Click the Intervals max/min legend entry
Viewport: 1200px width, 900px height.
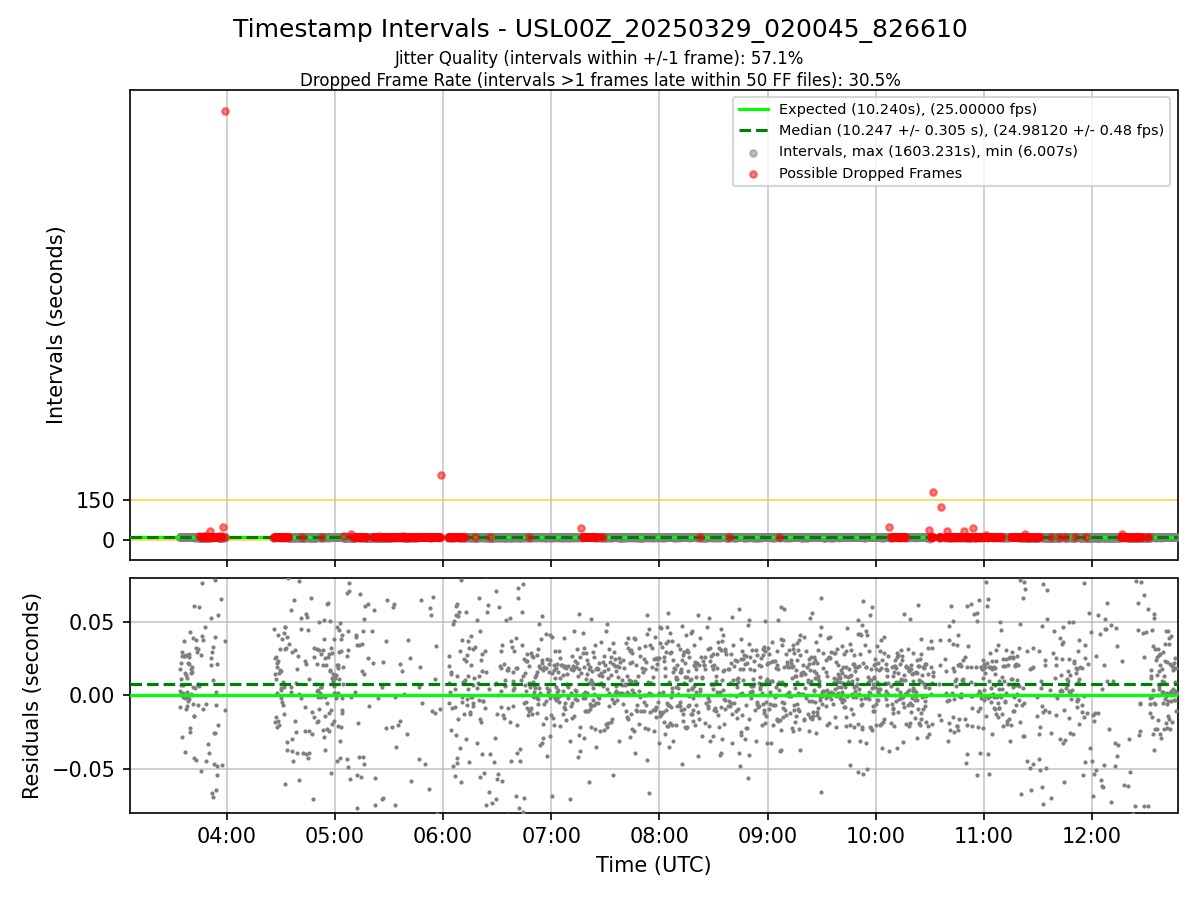coord(908,152)
